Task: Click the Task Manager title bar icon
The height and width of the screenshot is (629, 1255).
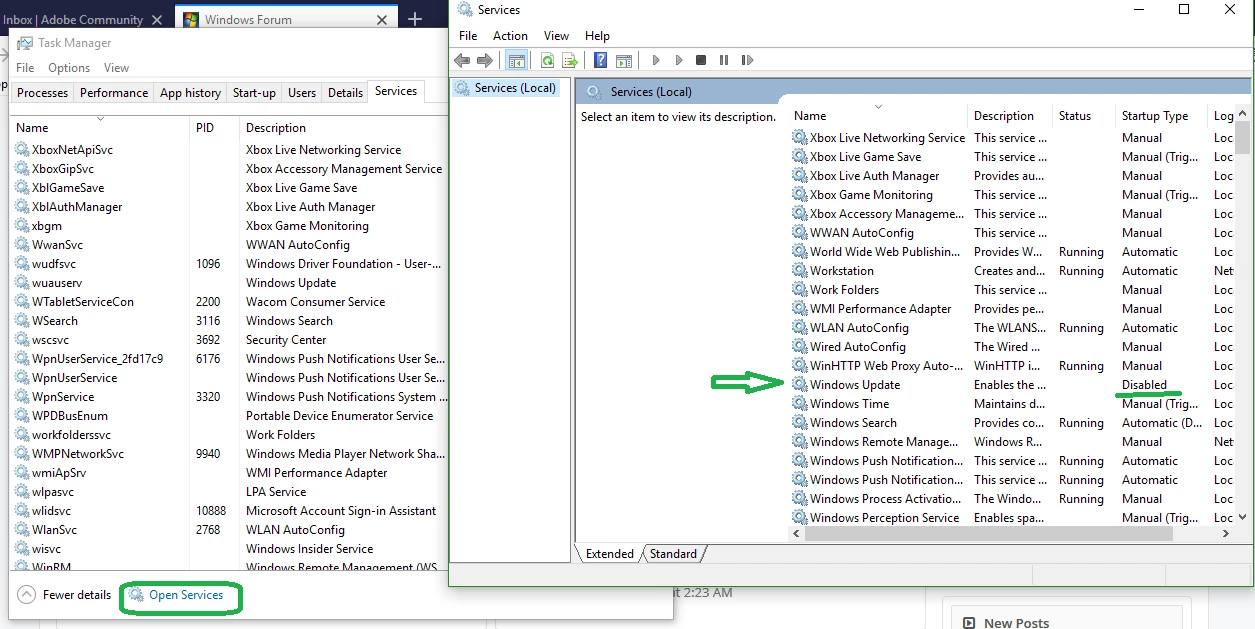Action: point(24,43)
